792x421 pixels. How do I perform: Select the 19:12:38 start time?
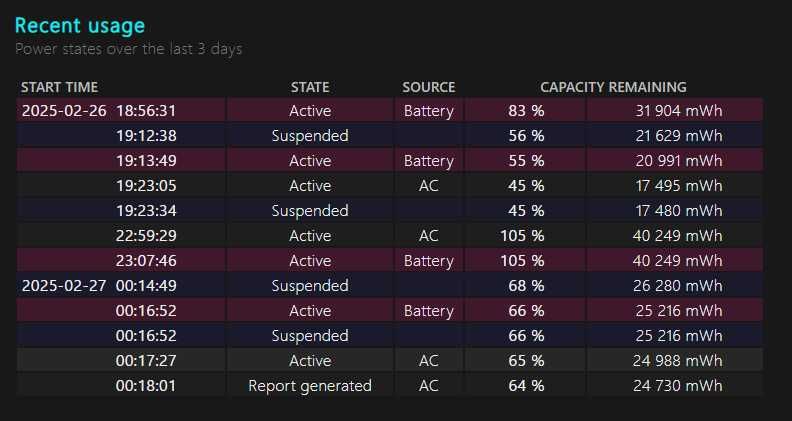coord(146,136)
